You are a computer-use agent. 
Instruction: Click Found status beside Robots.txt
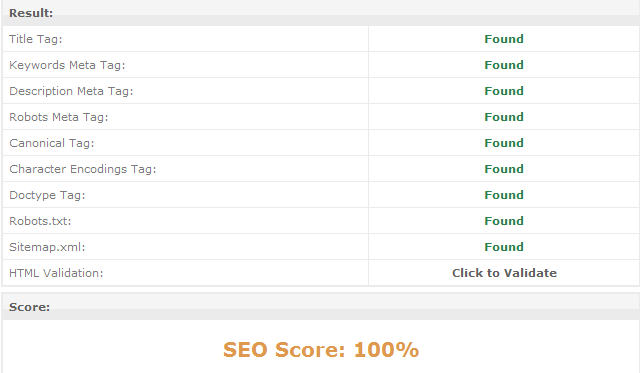[x=504, y=221]
